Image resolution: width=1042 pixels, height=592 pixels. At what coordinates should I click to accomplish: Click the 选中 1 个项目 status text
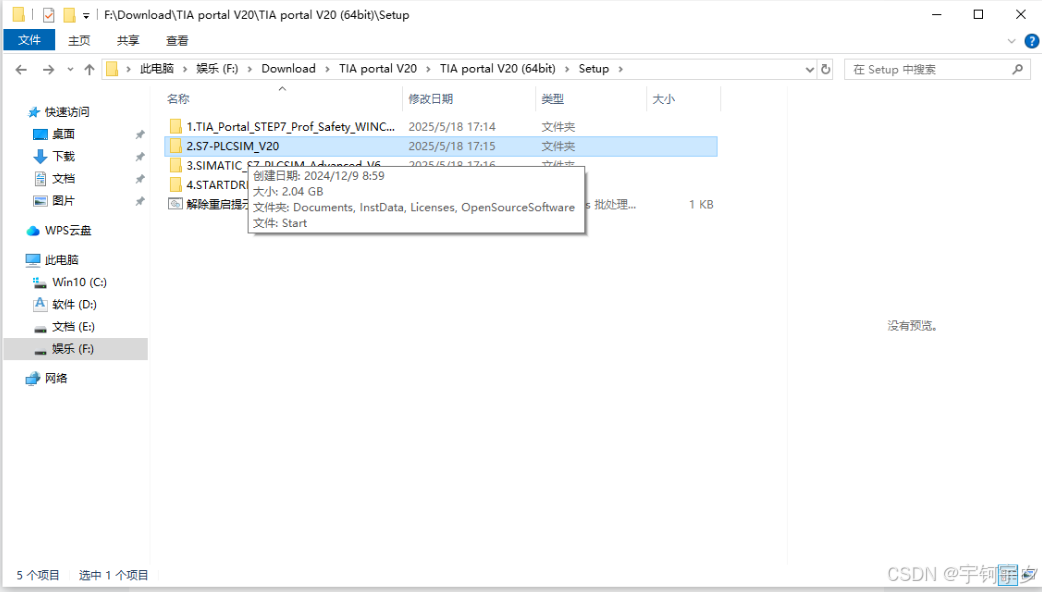point(114,575)
